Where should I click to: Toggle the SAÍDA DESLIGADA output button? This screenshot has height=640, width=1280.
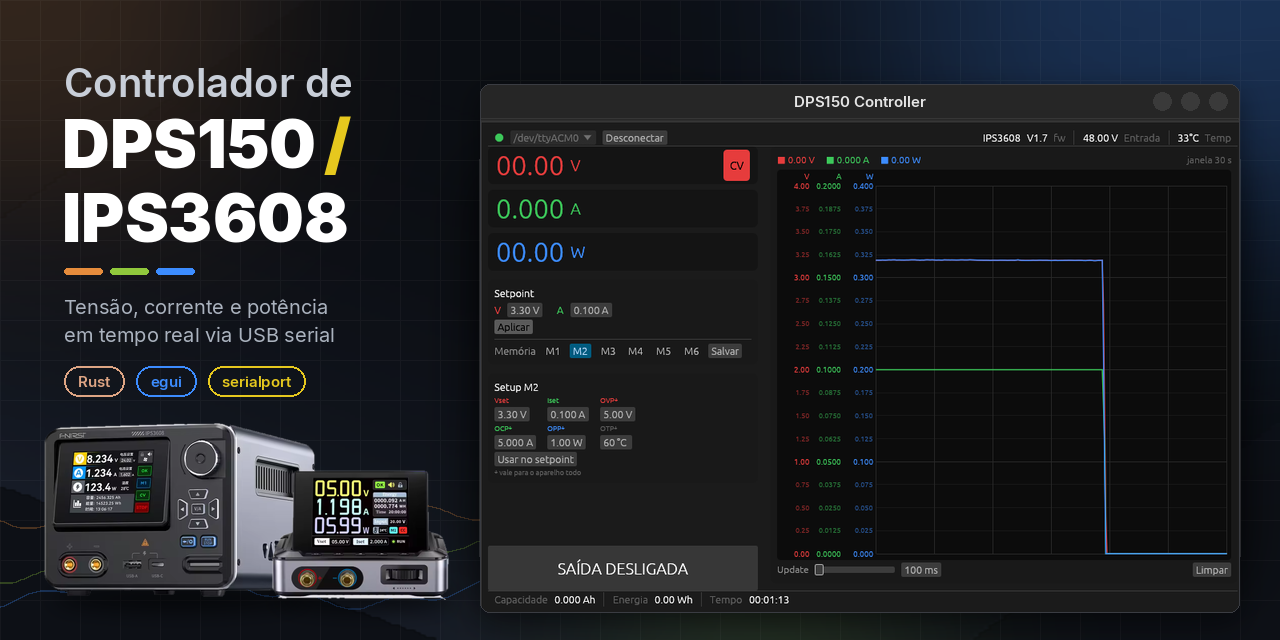point(622,568)
